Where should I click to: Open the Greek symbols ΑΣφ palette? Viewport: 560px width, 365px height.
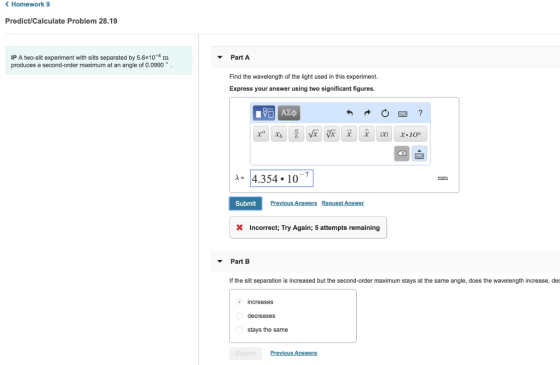pos(289,113)
